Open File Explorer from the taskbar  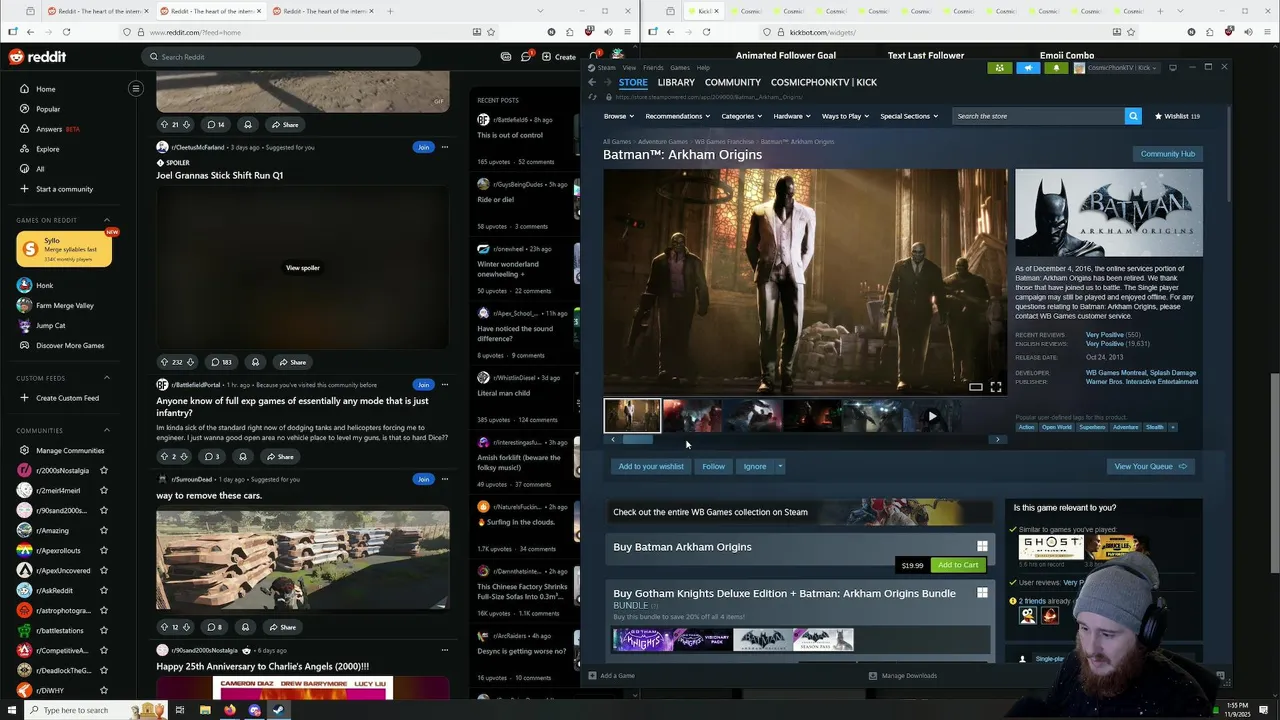coord(205,710)
